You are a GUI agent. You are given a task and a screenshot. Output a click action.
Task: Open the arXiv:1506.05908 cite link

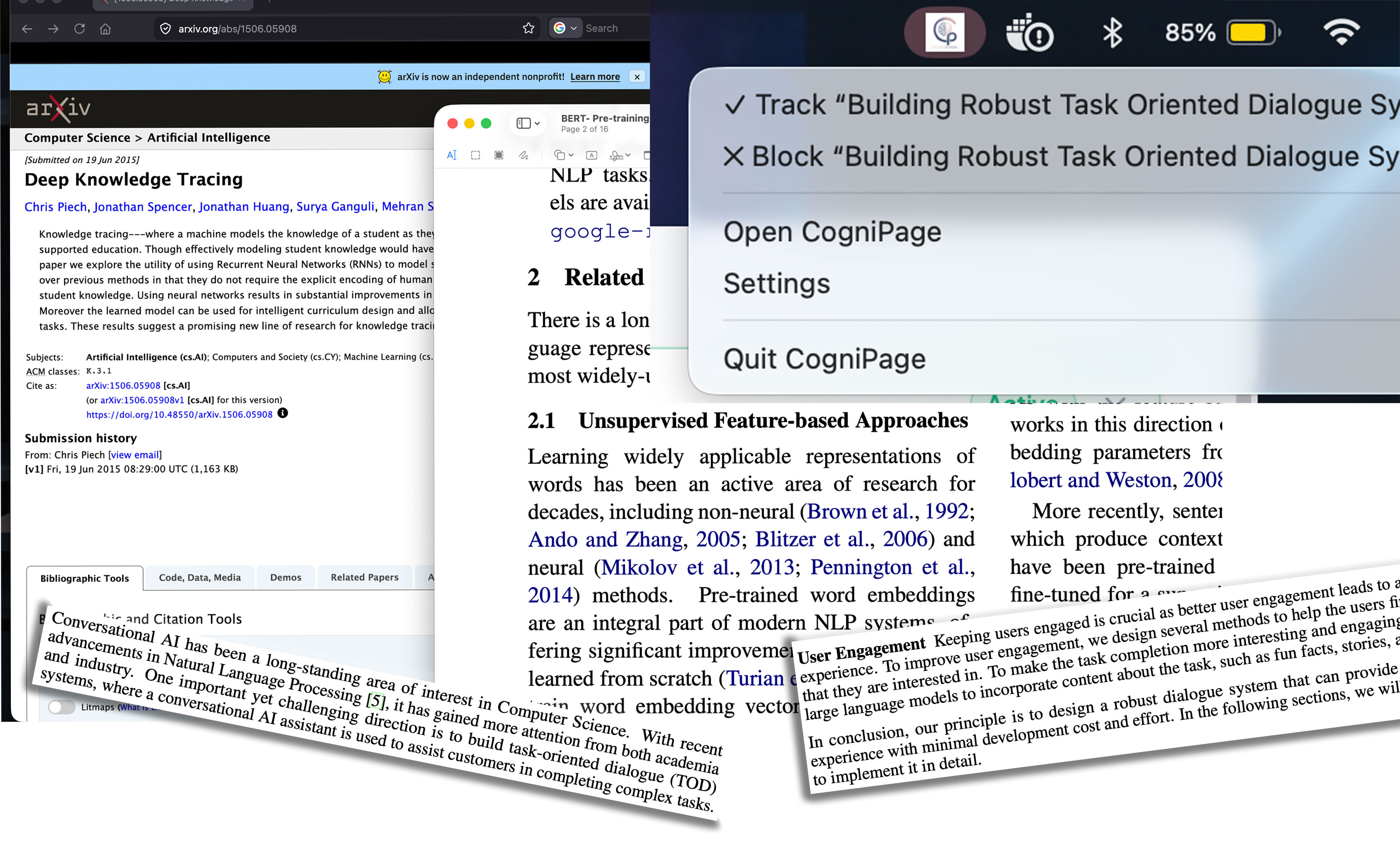(x=123, y=385)
